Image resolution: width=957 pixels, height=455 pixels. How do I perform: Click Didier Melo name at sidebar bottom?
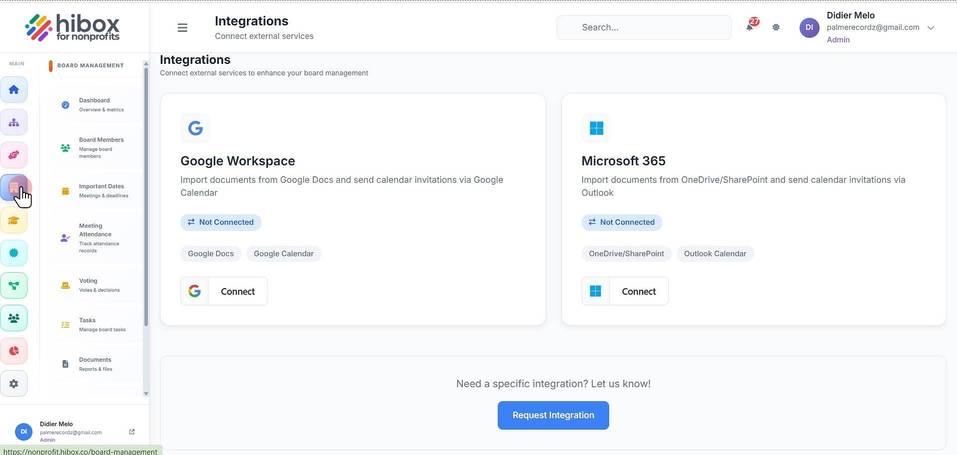pyautogui.click(x=56, y=424)
